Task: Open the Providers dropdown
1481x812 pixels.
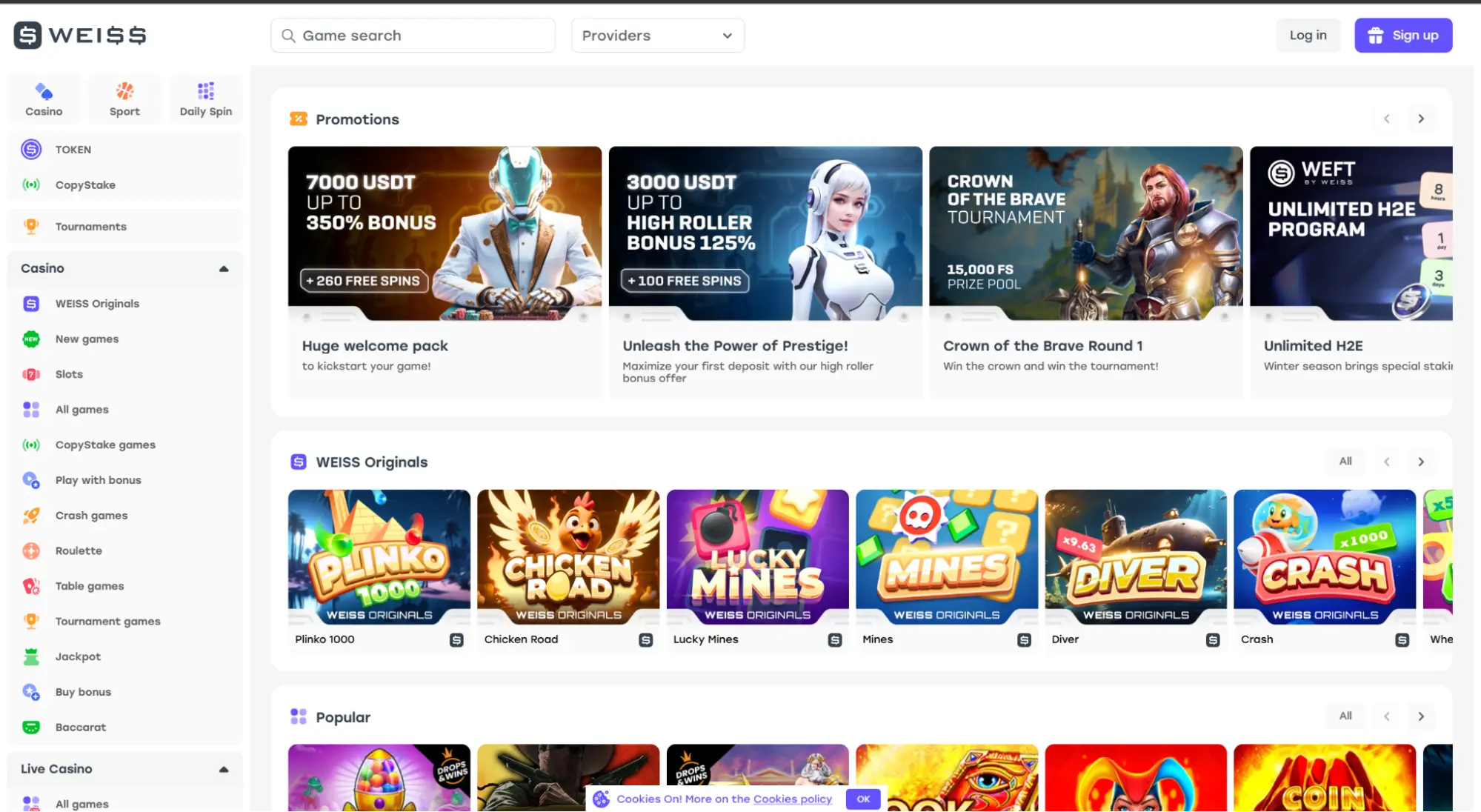Action: click(657, 36)
